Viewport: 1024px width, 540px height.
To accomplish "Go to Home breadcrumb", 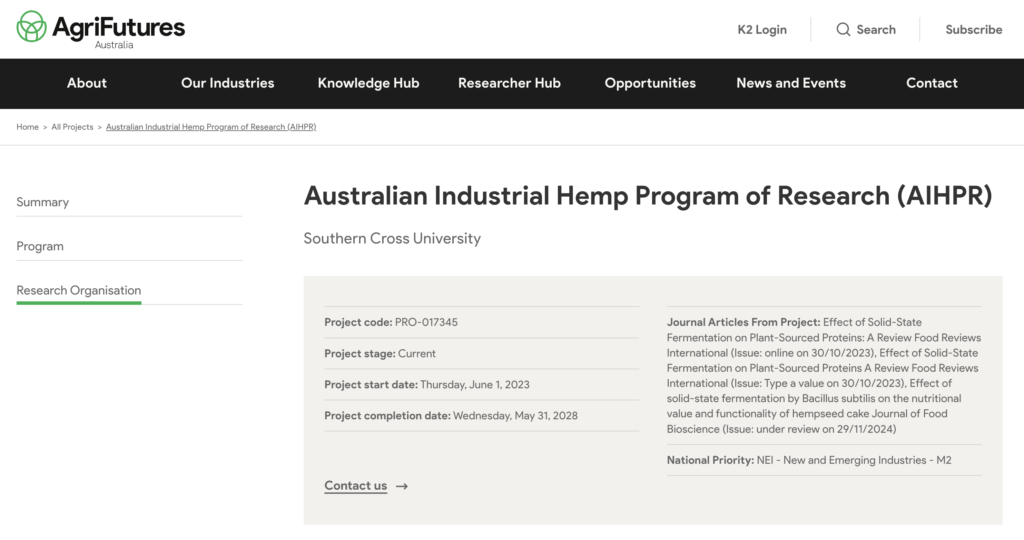I will (27, 127).
